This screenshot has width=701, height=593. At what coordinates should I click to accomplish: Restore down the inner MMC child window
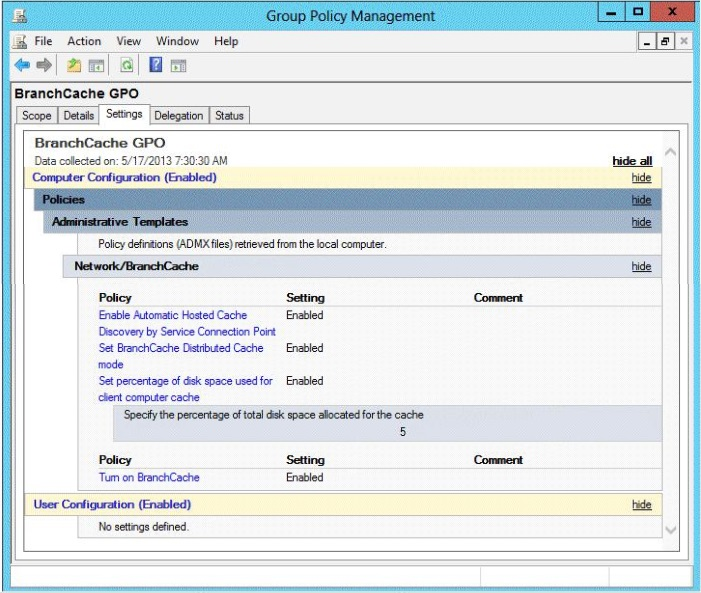point(665,42)
